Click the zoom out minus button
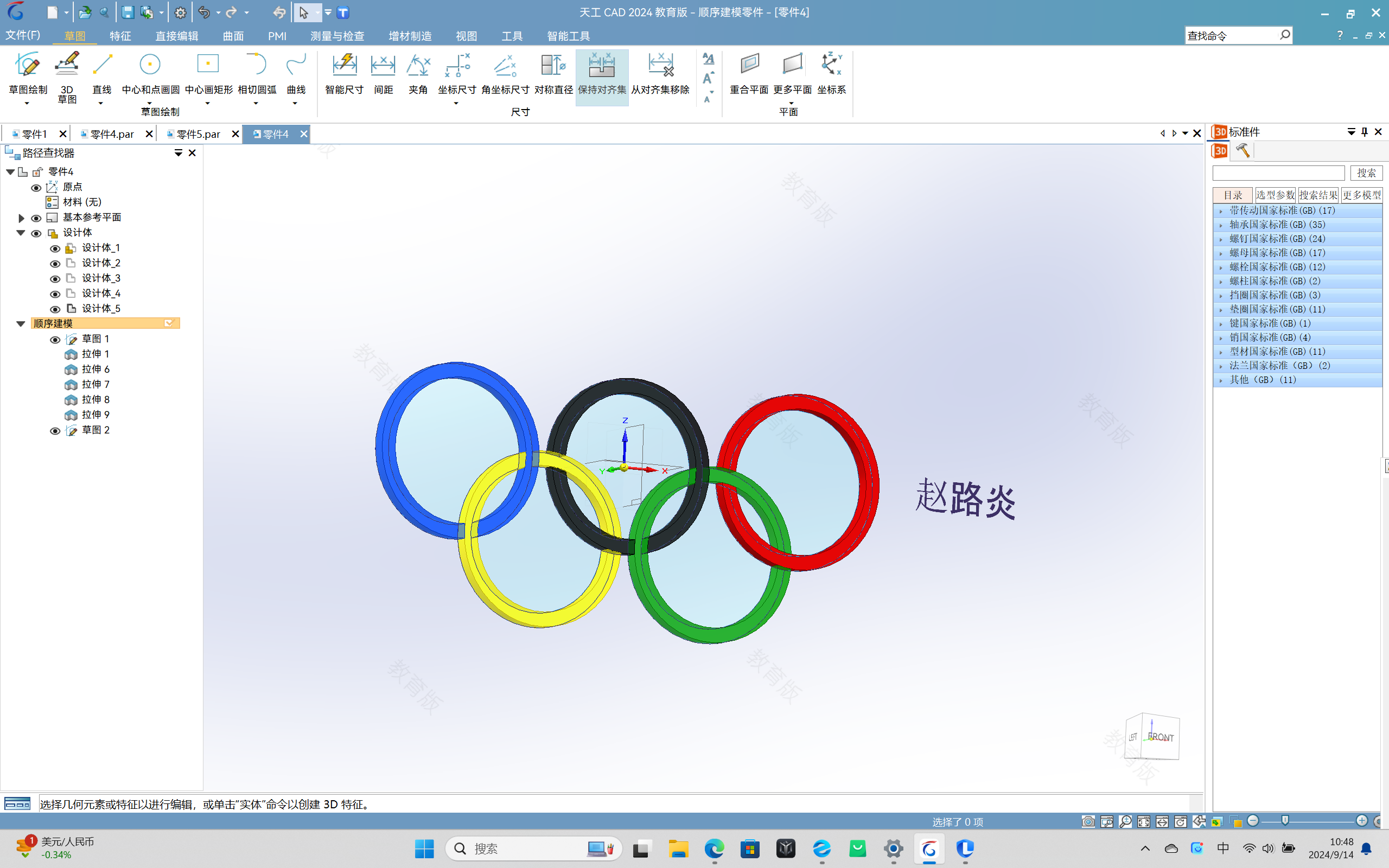Image resolution: width=1389 pixels, height=868 pixels. coord(1253,821)
